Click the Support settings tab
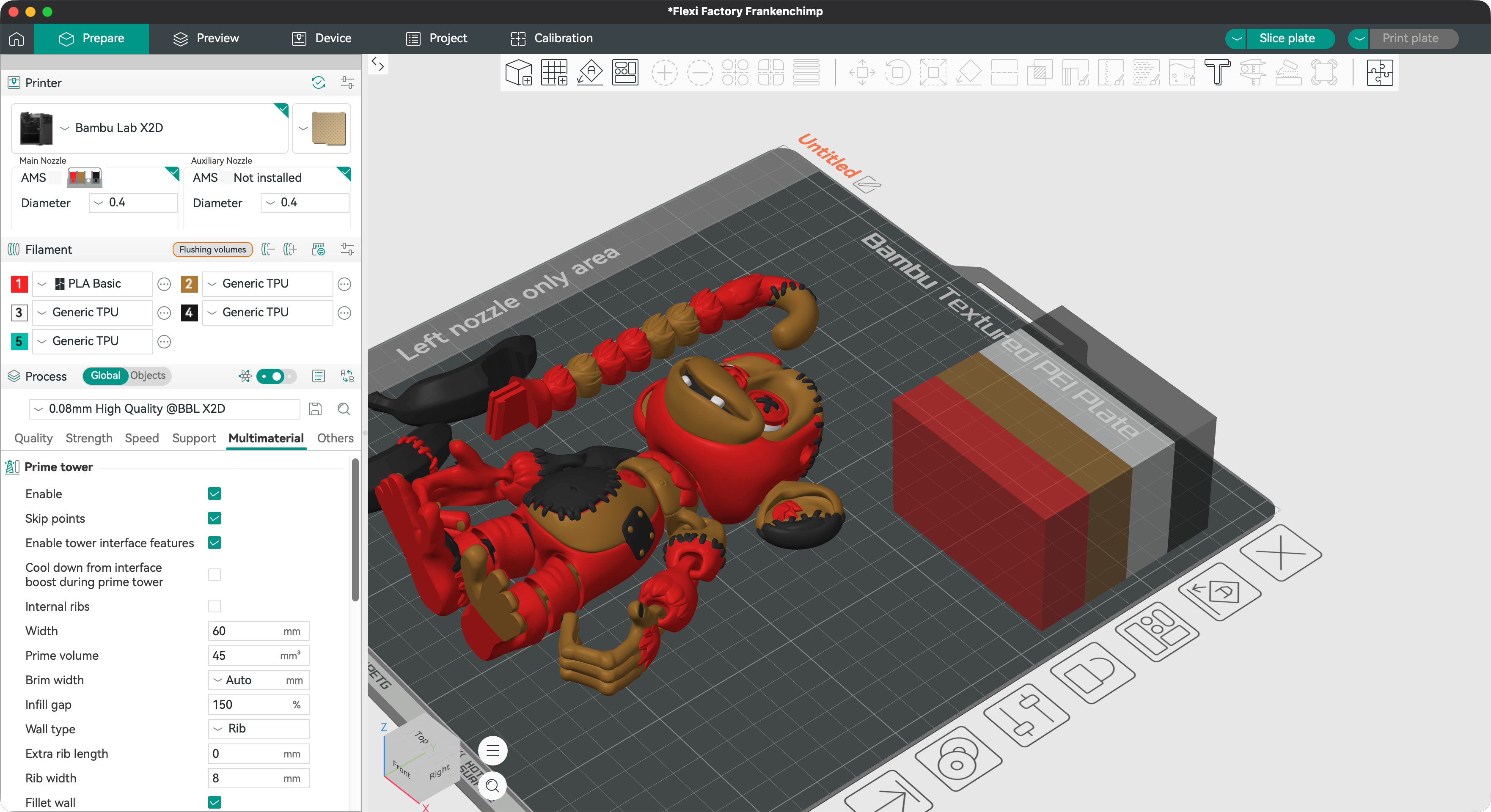1491x812 pixels. click(x=194, y=438)
